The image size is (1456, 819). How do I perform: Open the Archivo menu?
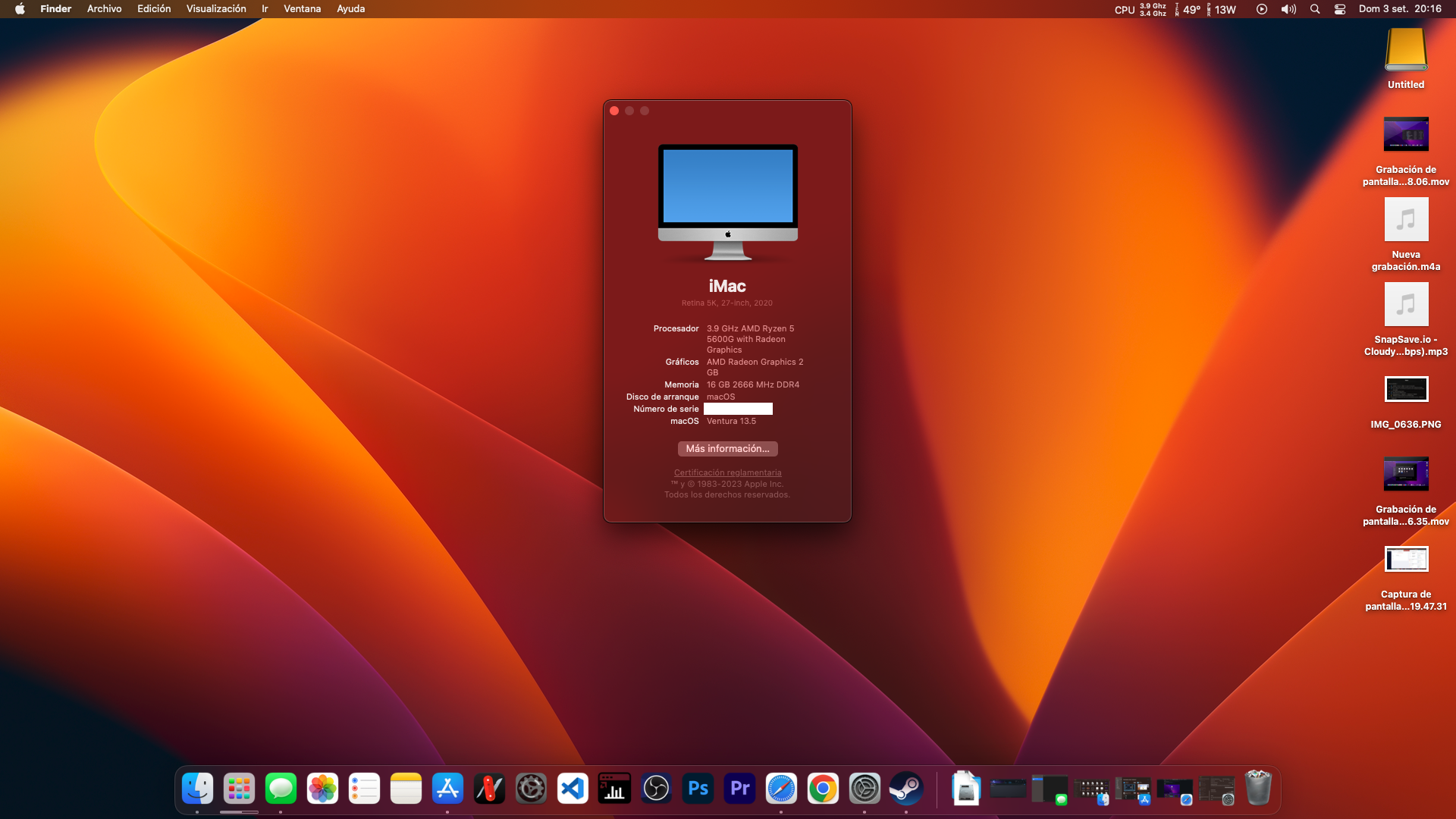coord(105,9)
